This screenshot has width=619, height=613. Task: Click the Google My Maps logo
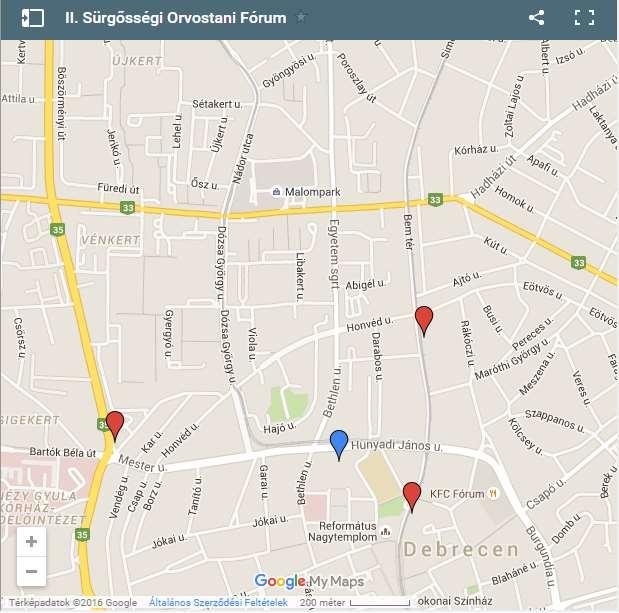(x=309, y=581)
